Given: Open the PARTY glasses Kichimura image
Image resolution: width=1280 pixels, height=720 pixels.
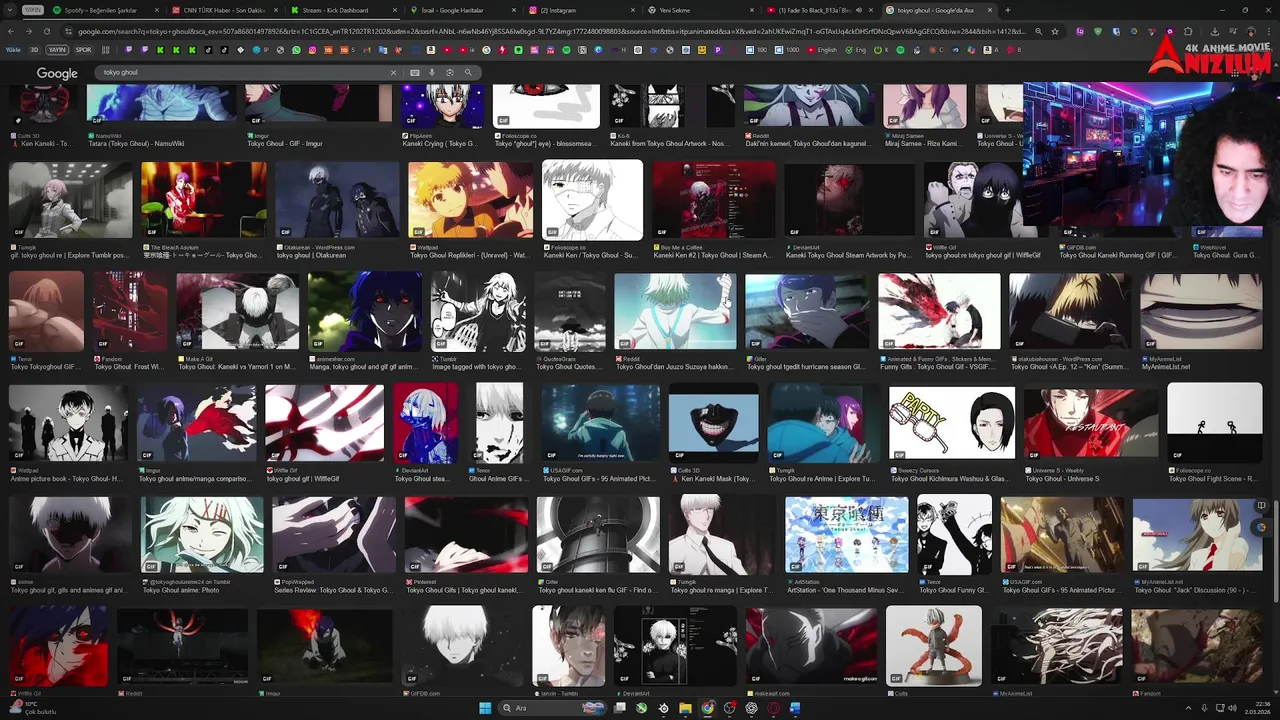Looking at the screenshot, I should click(x=952, y=422).
